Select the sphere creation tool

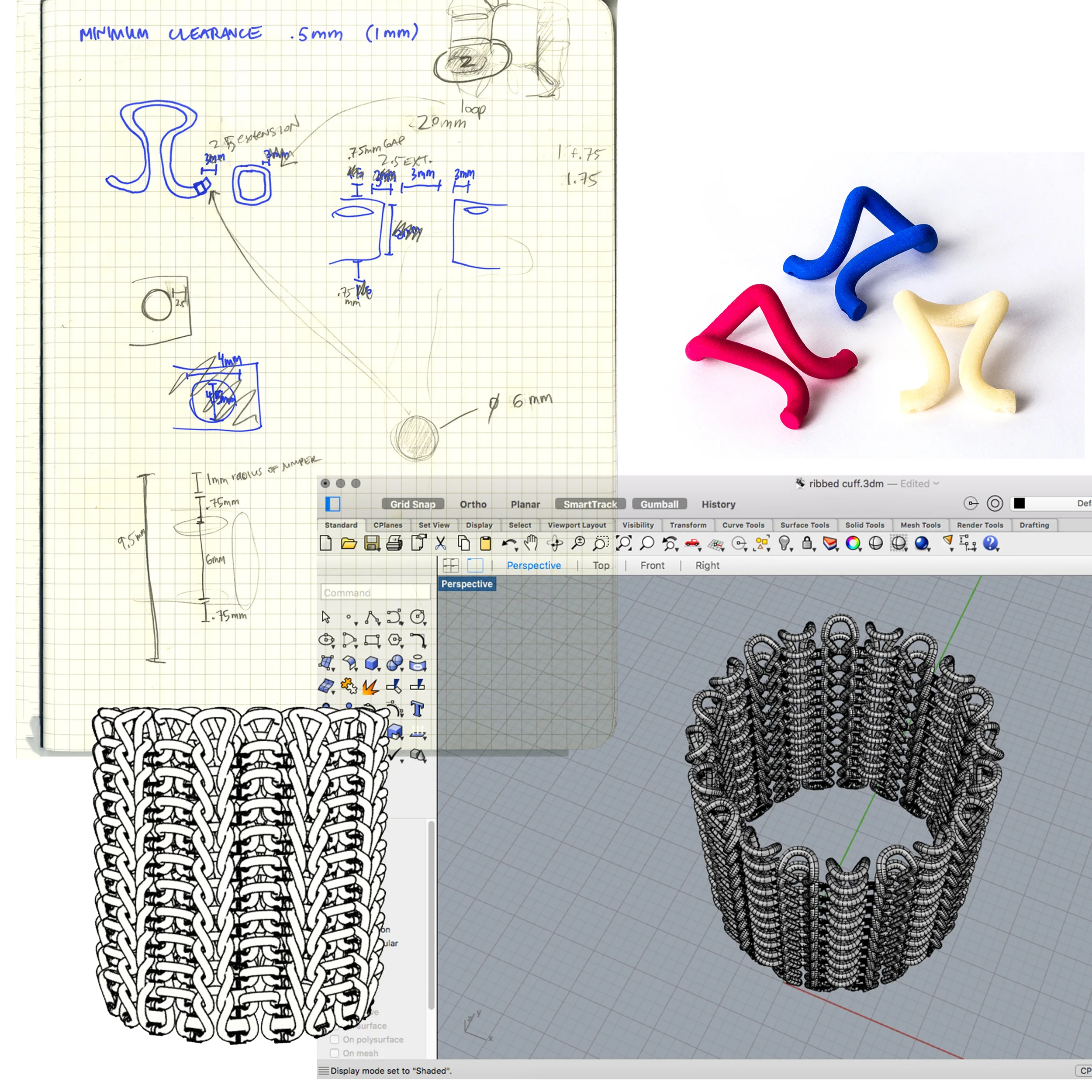point(394,663)
